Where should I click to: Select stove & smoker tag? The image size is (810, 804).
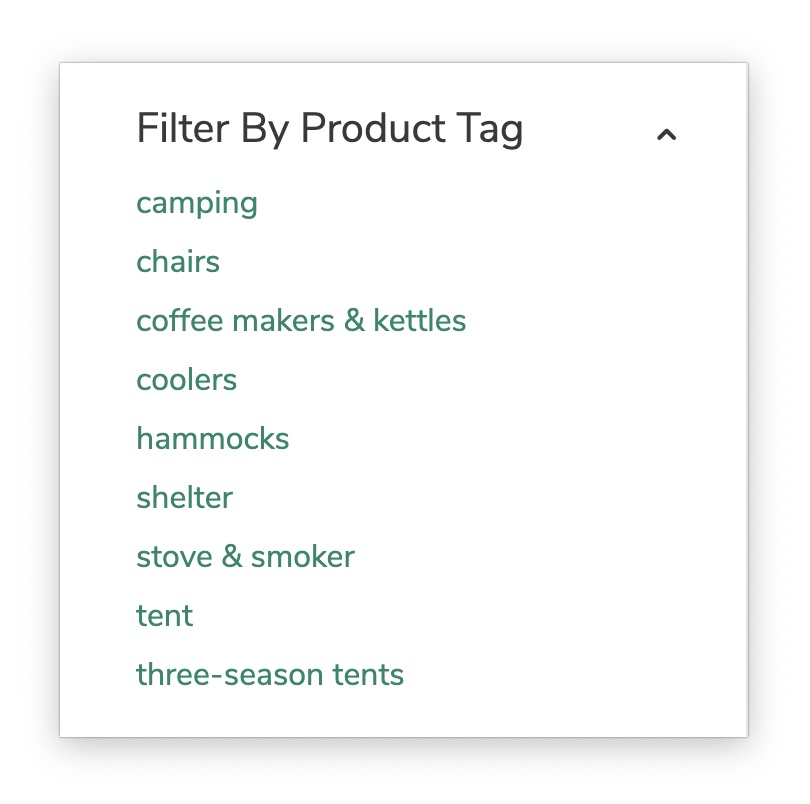[x=245, y=557]
